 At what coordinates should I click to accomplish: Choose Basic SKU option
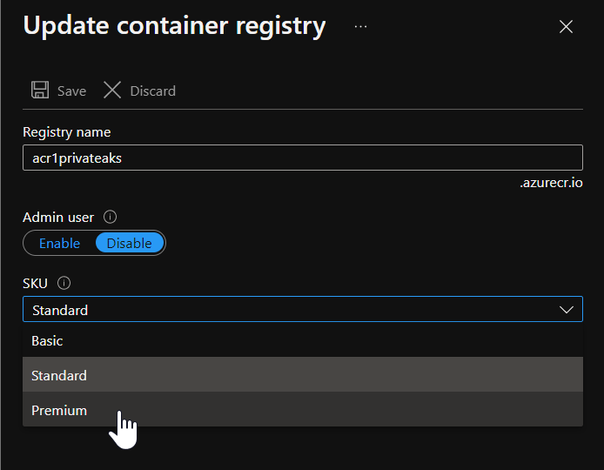tap(303, 341)
